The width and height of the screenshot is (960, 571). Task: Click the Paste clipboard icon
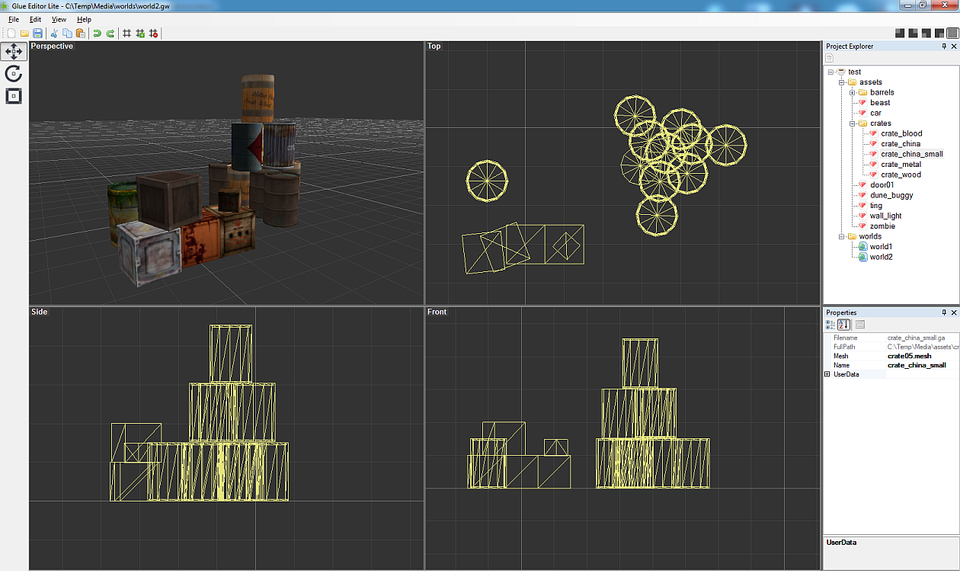[x=80, y=33]
